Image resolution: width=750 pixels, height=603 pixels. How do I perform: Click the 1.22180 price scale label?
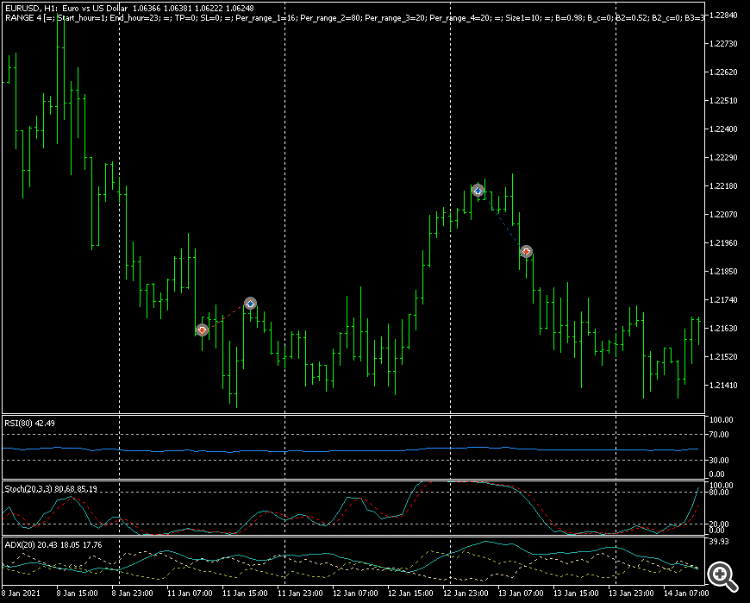click(722, 186)
